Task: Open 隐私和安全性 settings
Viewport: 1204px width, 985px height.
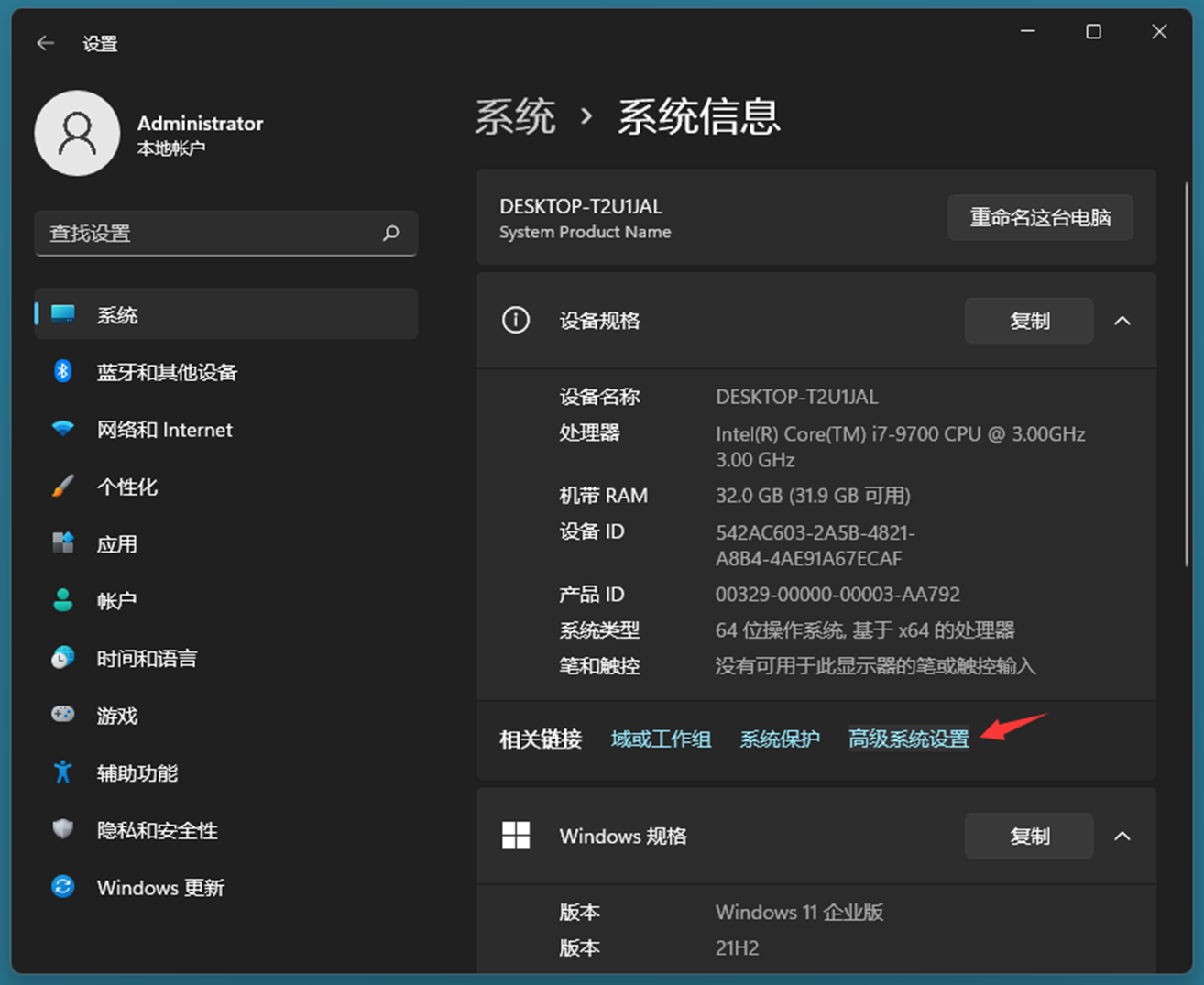Action: coord(226,829)
